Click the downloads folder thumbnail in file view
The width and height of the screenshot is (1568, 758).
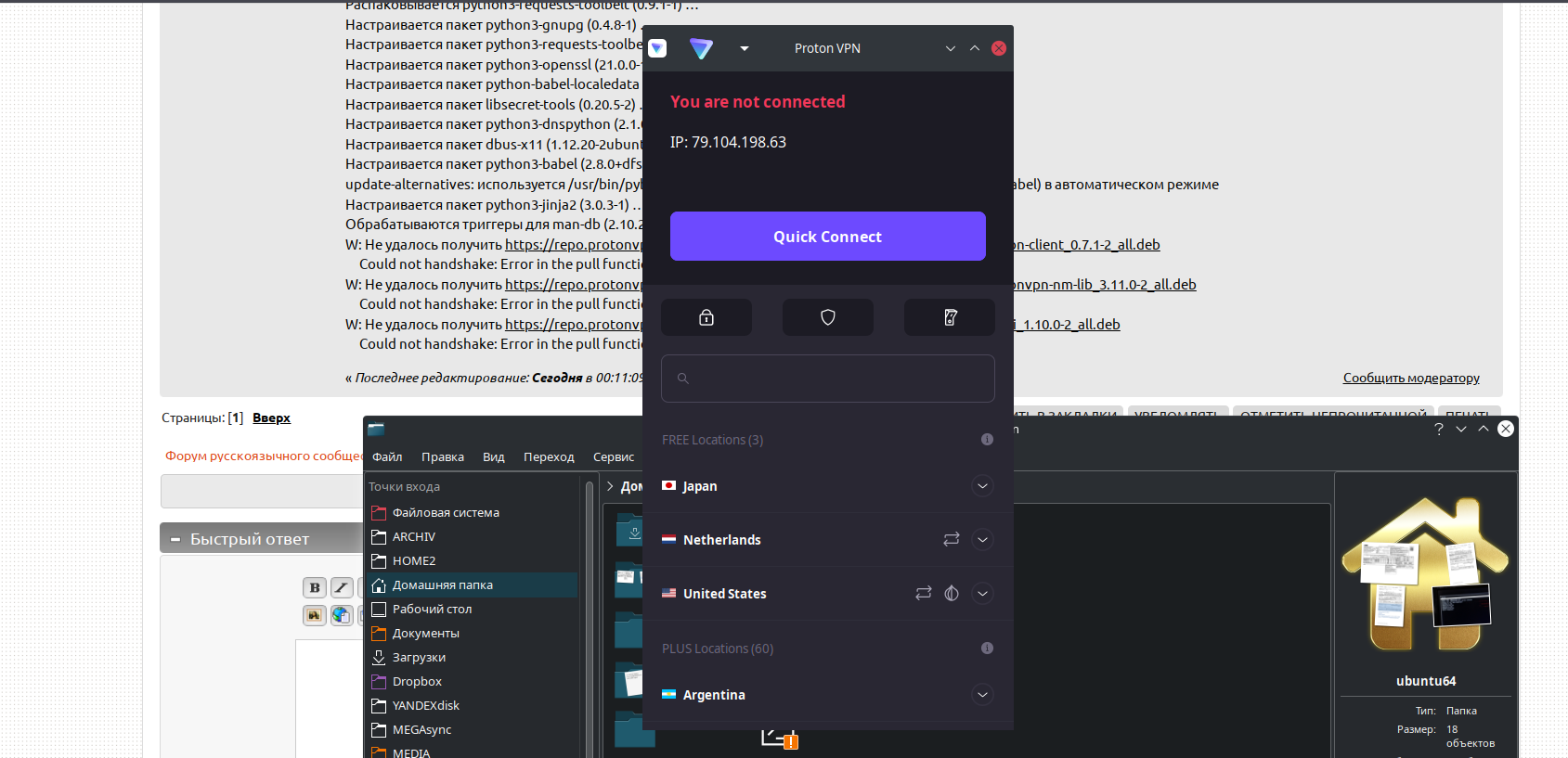pyautogui.click(x=629, y=531)
